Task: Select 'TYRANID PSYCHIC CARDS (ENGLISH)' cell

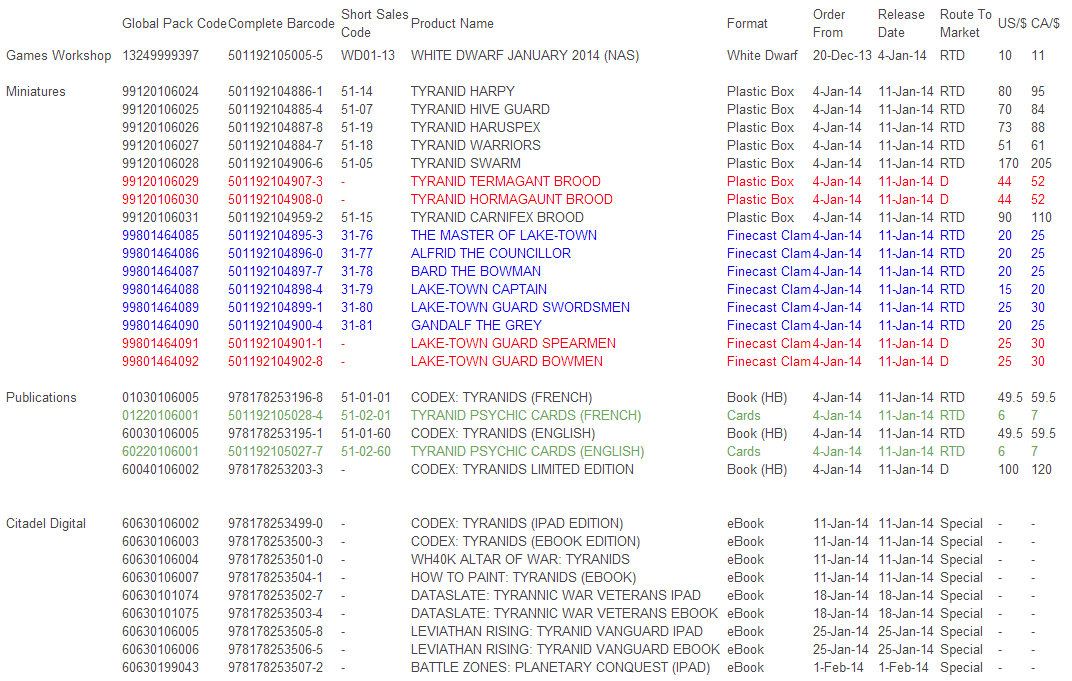Action: [527, 451]
